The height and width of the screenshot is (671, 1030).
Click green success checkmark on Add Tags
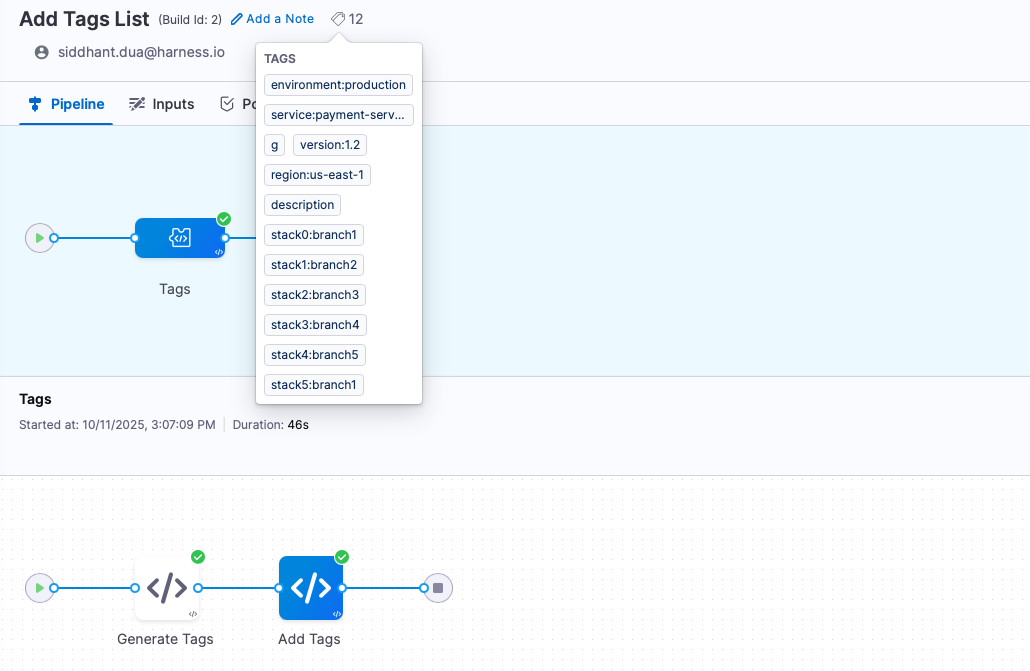(x=342, y=557)
